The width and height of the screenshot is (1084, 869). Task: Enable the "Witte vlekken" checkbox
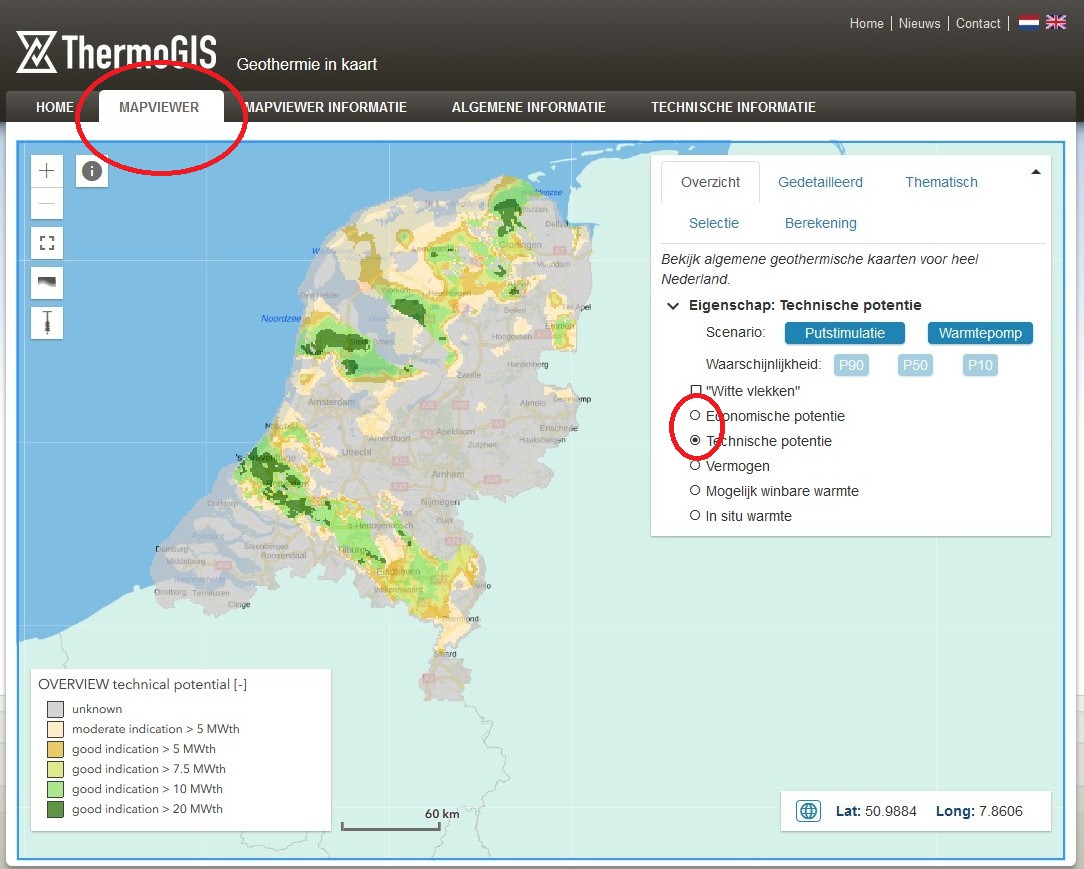click(x=696, y=390)
